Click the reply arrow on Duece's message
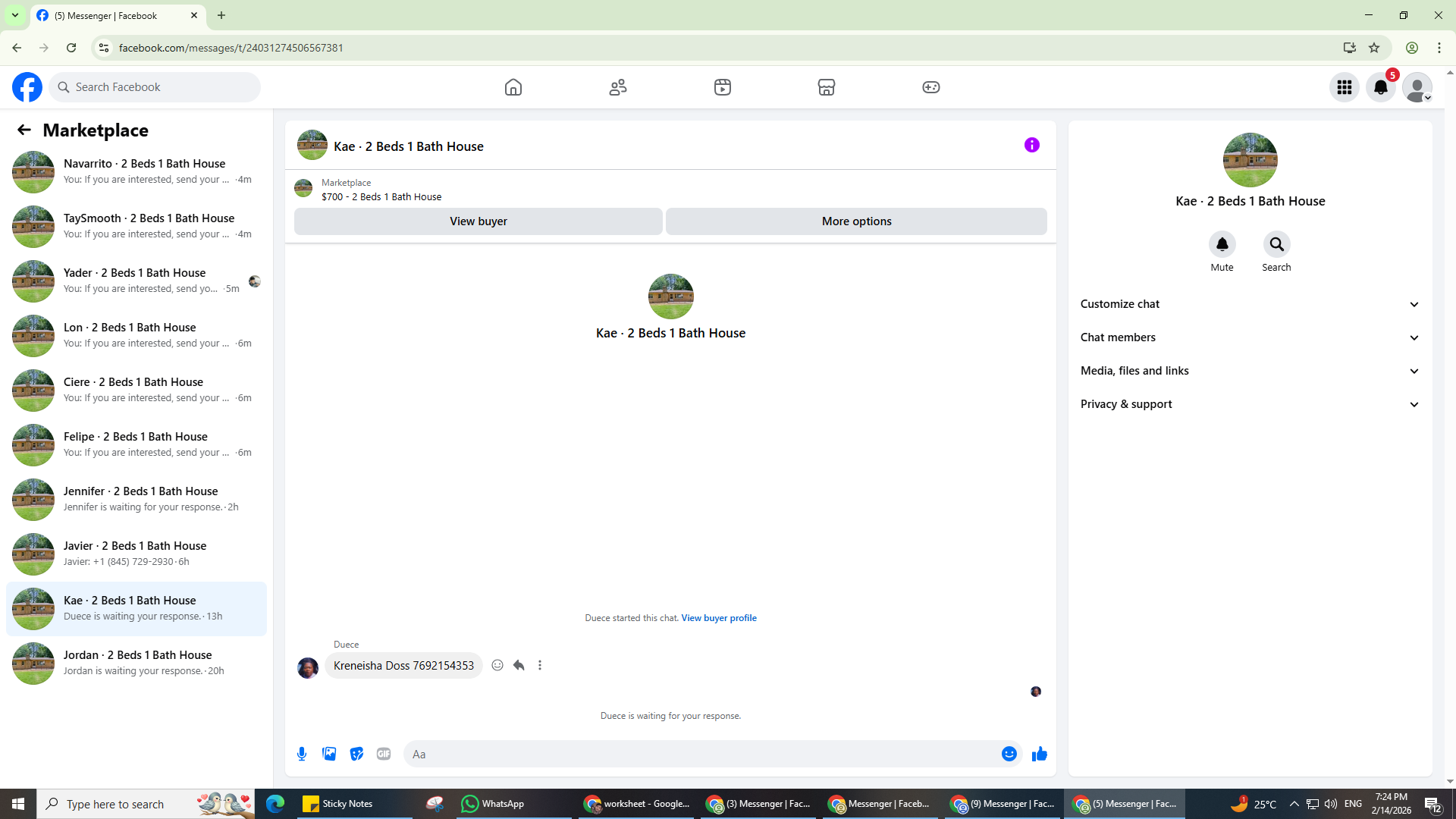 click(519, 665)
